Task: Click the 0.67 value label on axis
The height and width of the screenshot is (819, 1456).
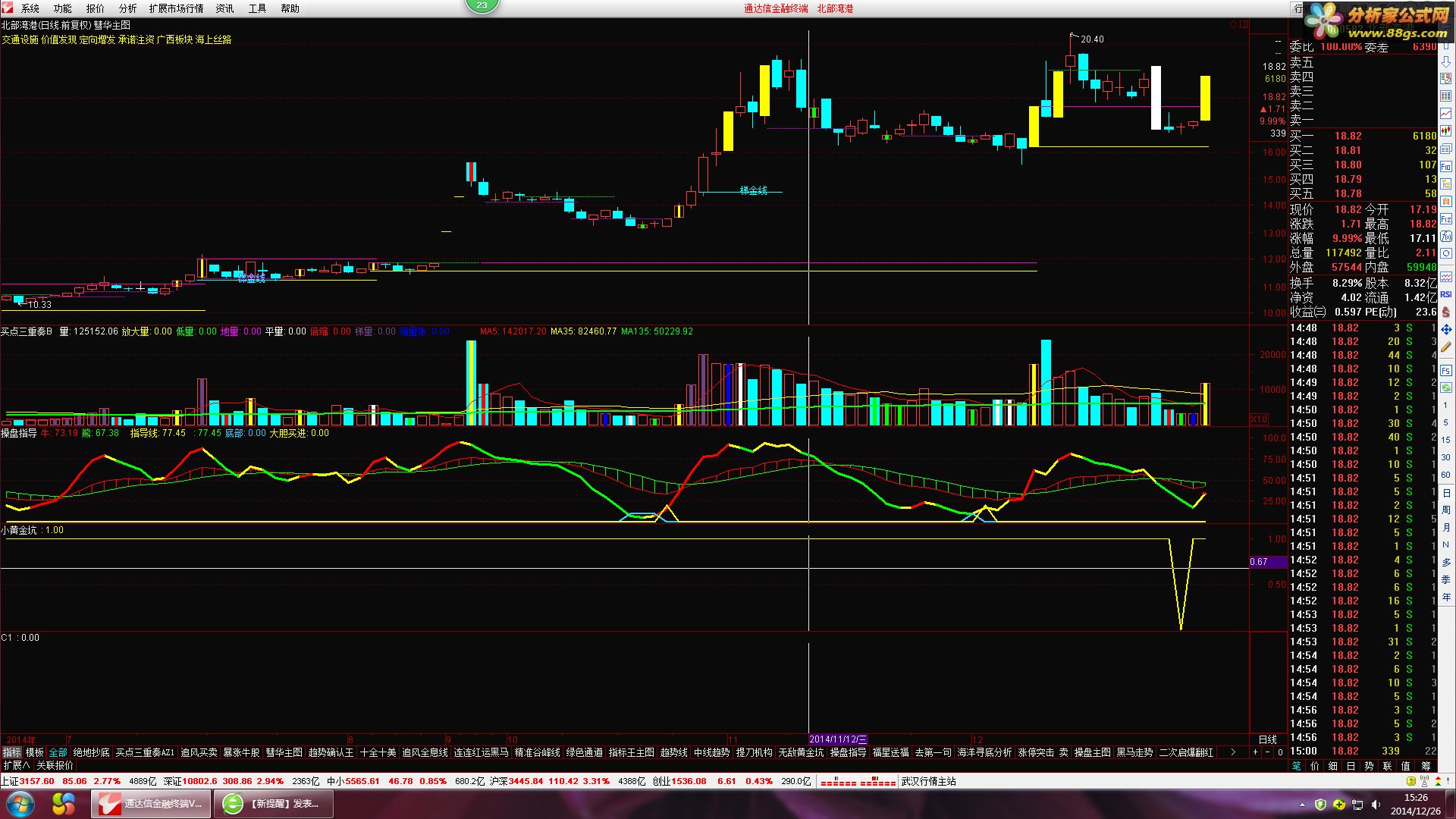Action: 1268,562
